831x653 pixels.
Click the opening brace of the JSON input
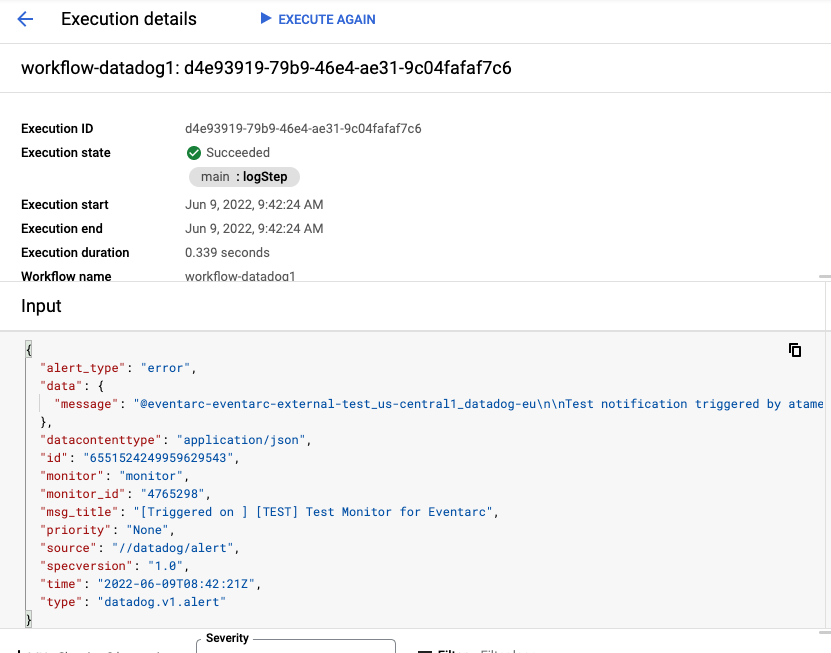[29, 349]
